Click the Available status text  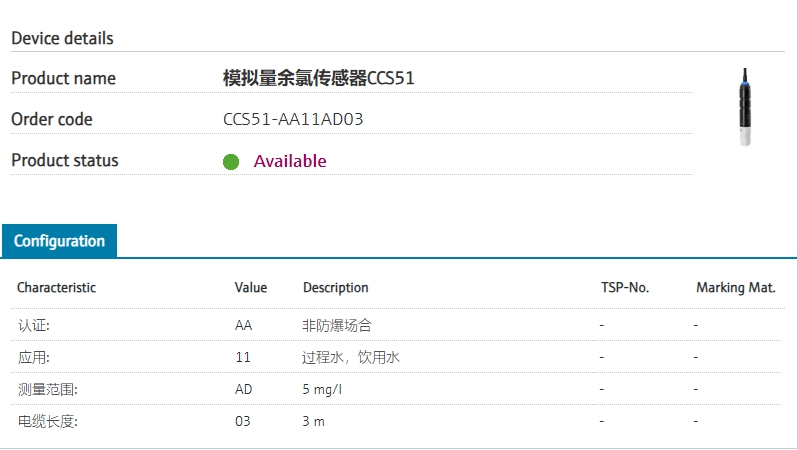290,161
